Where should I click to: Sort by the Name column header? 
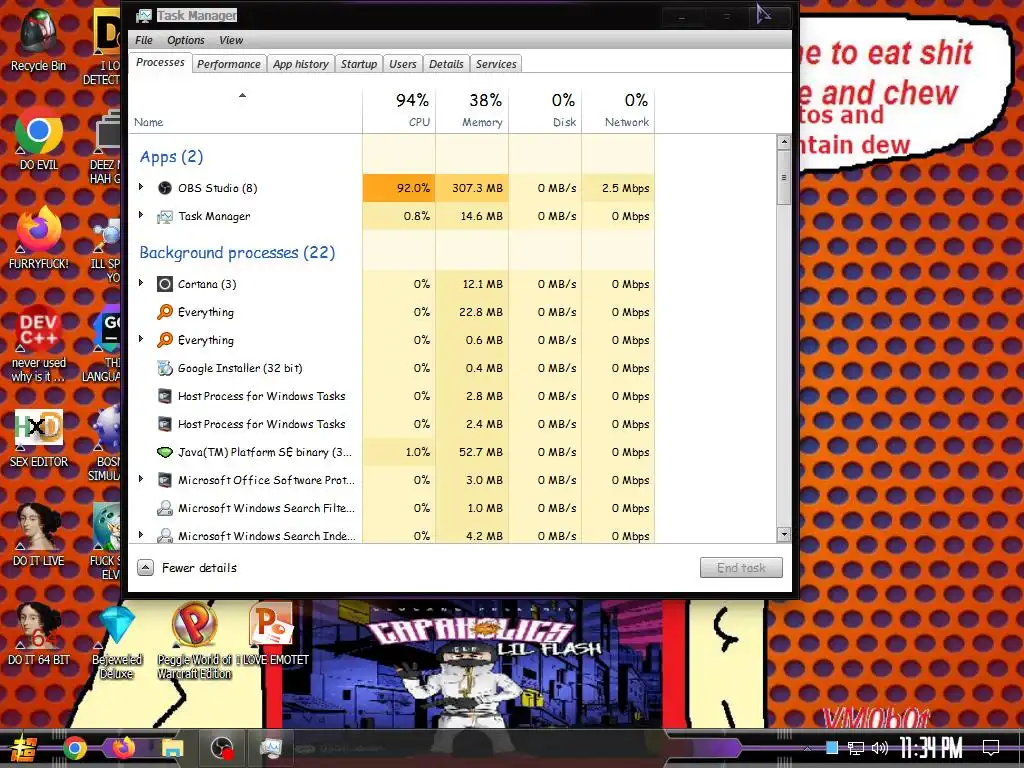click(246, 110)
